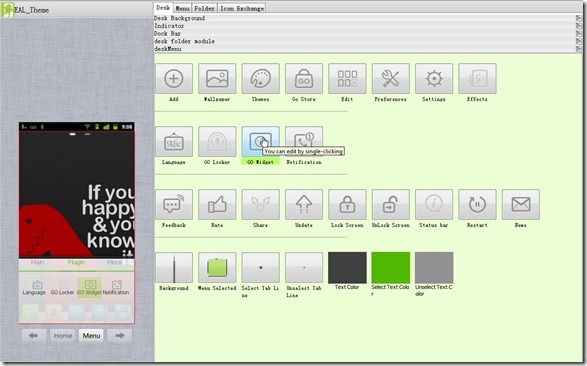Select the Status bar info icon

(x=434, y=204)
